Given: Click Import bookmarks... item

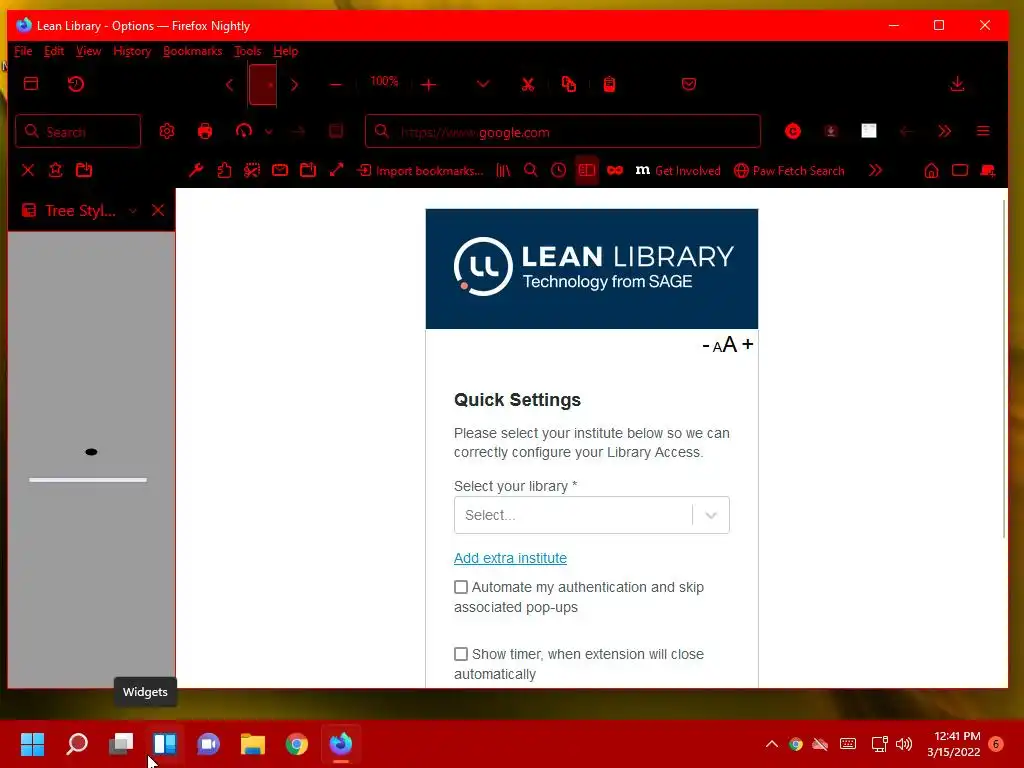Looking at the screenshot, I should coord(421,170).
